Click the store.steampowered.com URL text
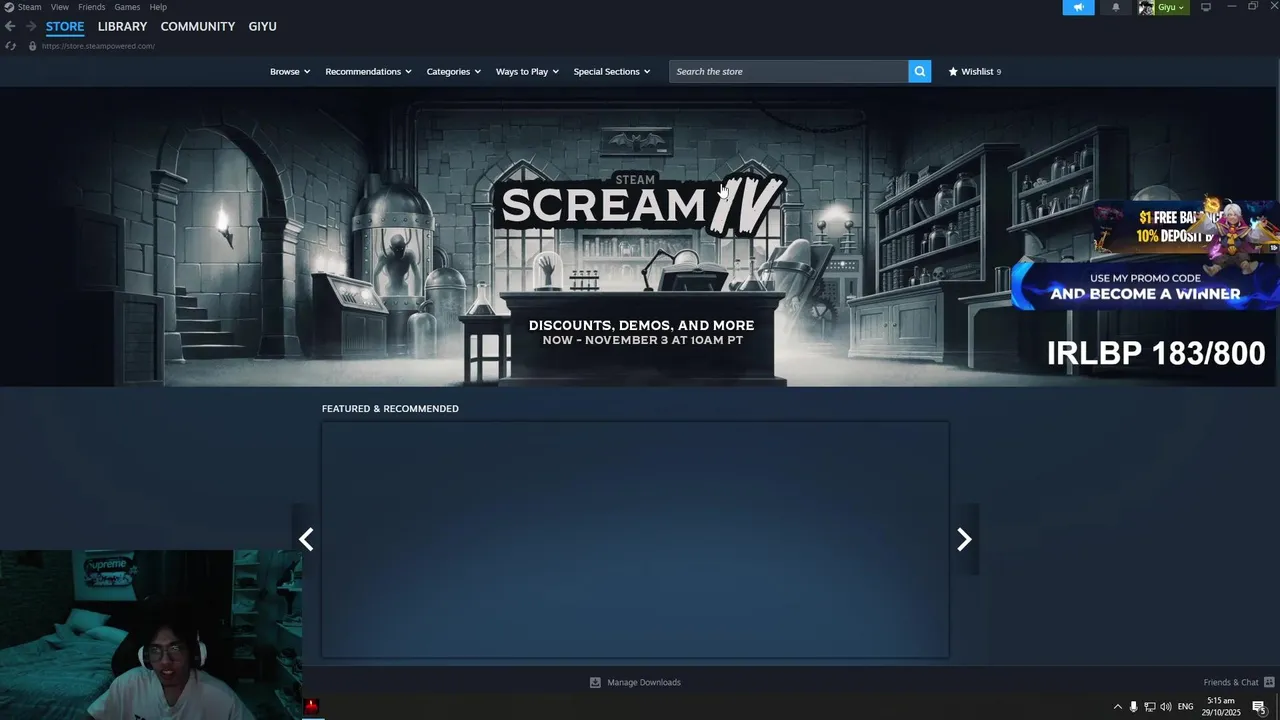 tap(98, 46)
